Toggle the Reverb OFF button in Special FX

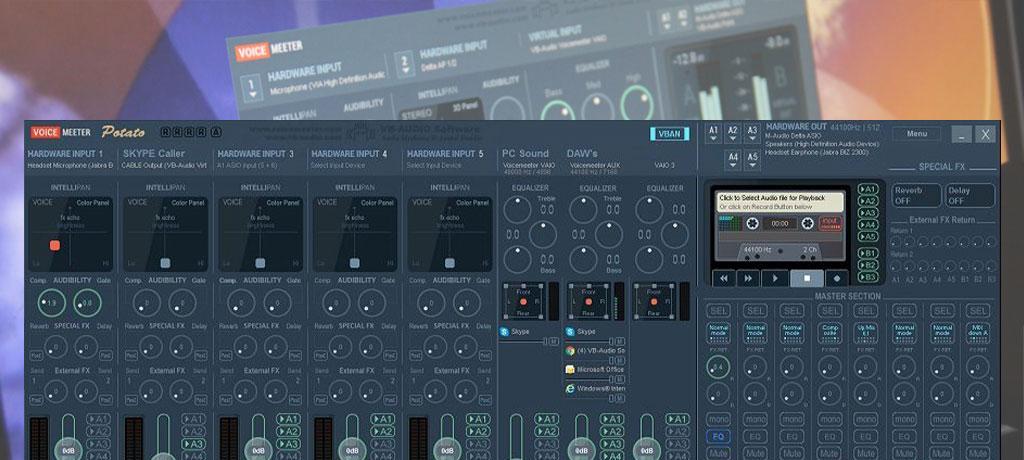point(916,195)
